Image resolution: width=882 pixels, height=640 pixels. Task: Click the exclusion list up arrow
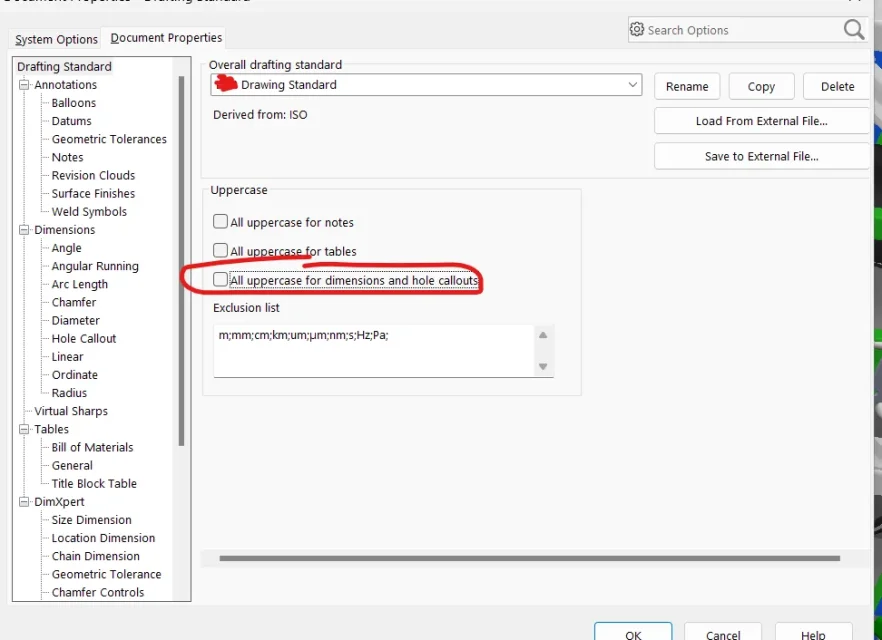(x=543, y=335)
